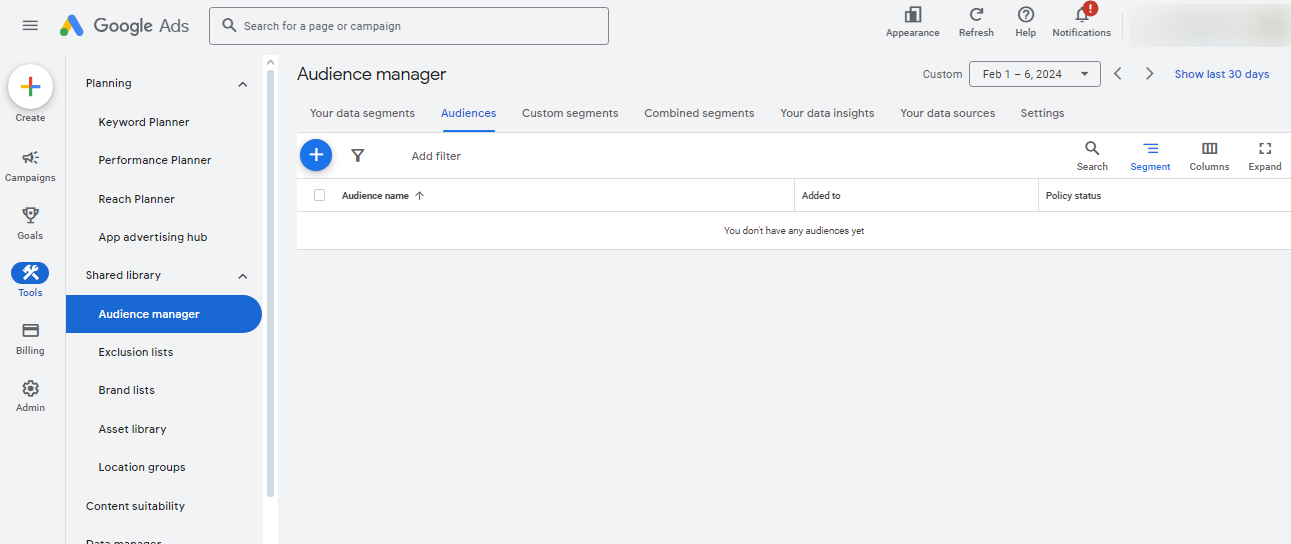Open the Columns selector
The width and height of the screenshot is (1291, 544).
[x=1209, y=149]
